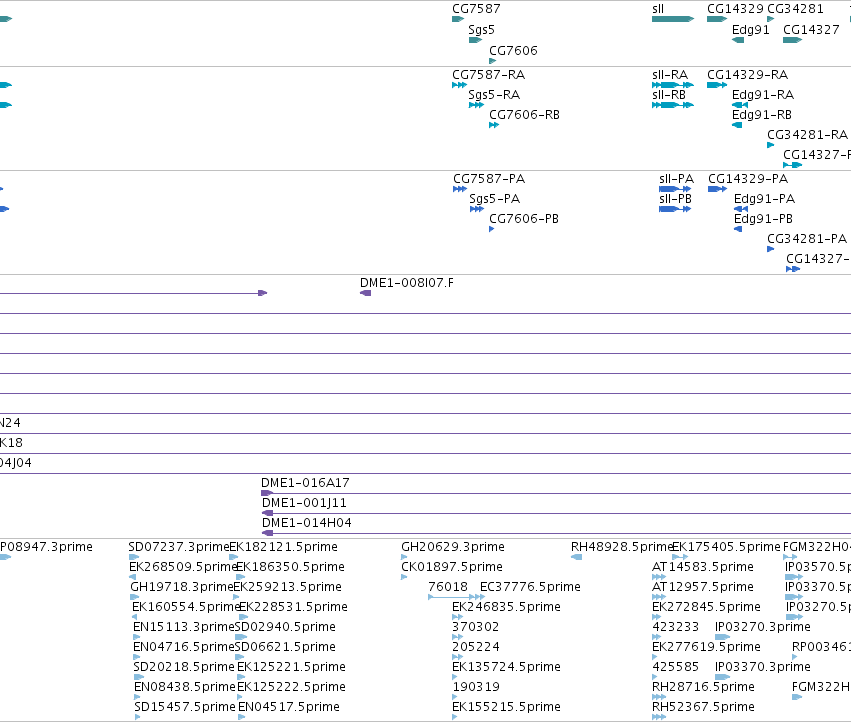
Task: Select the Edg91 gene label
Action: [751, 29]
